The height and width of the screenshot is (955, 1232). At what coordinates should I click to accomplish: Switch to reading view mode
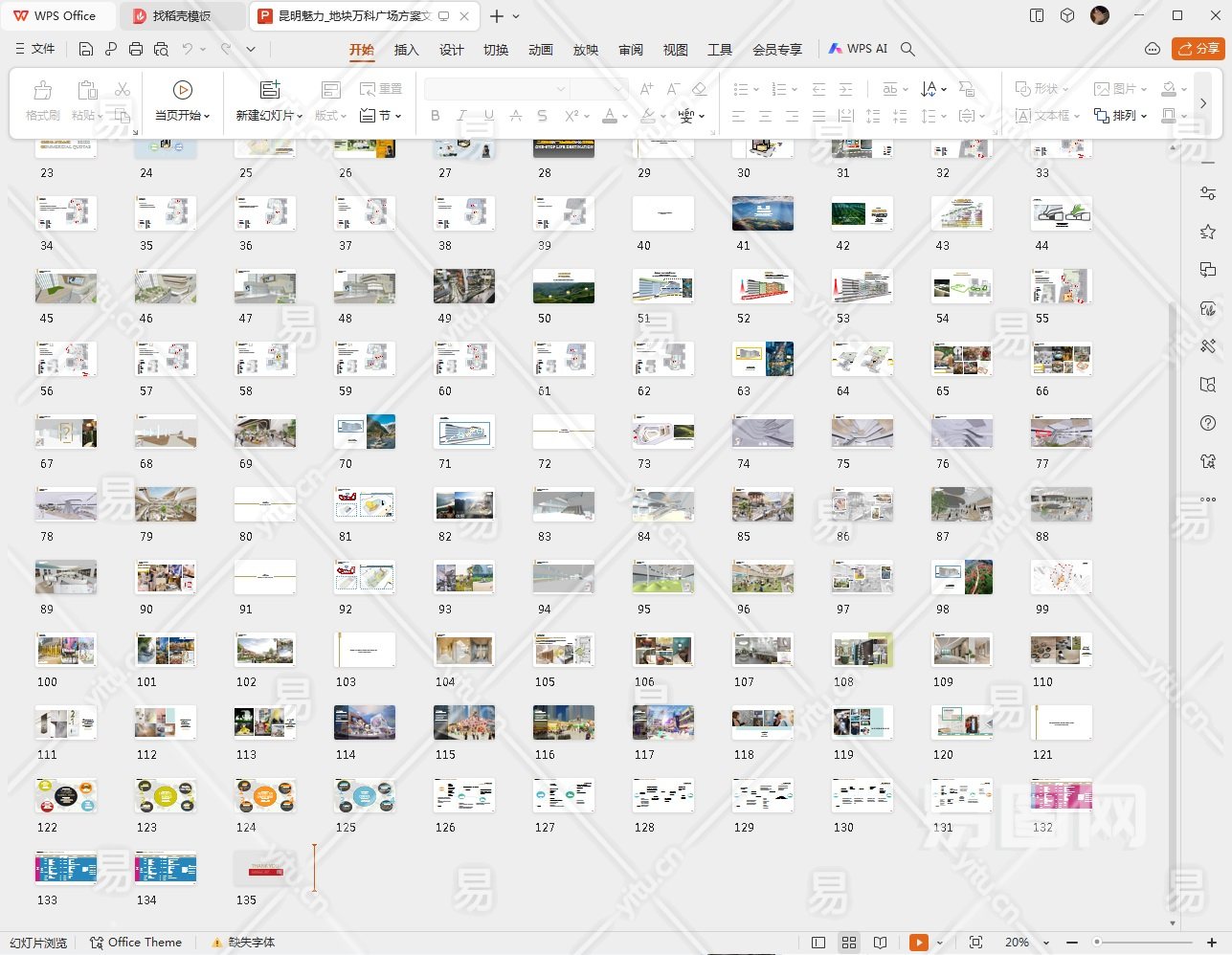pyautogui.click(x=881, y=943)
